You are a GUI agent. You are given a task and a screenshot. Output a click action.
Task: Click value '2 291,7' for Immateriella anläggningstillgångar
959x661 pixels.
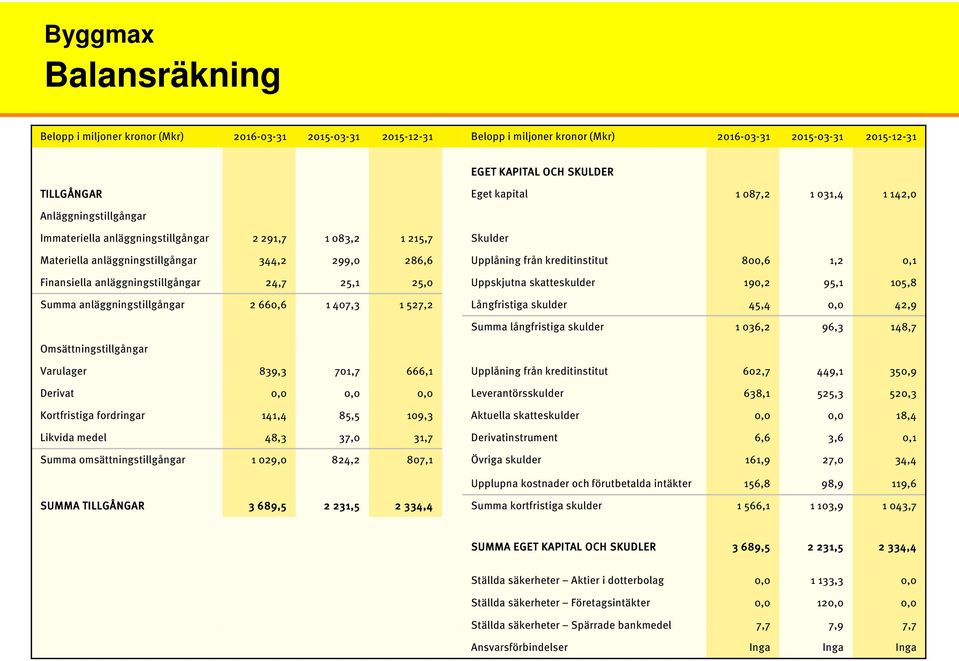[269, 238]
